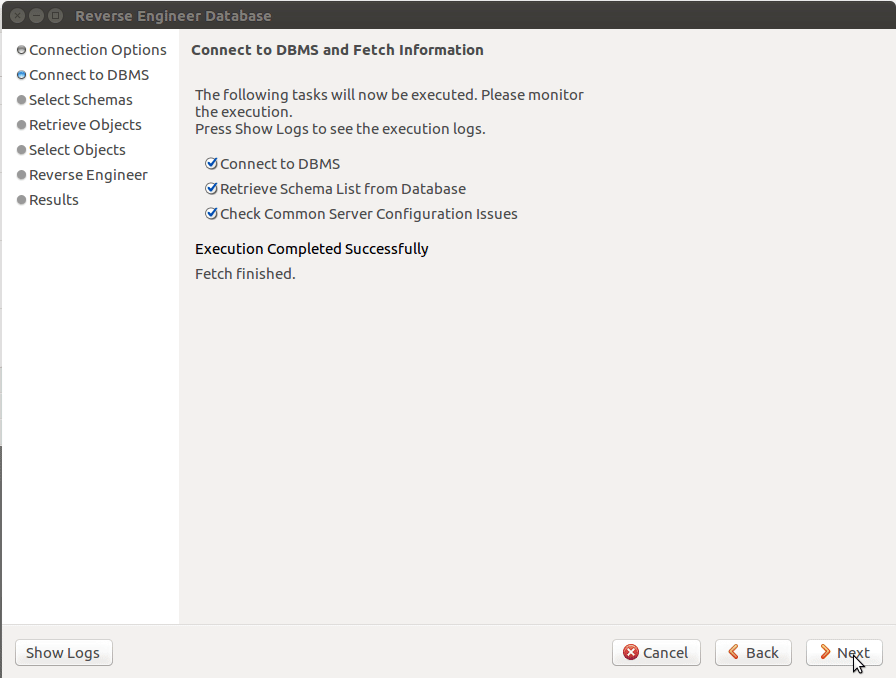Select the Connect to DBMS step

[x=88, y=75]
